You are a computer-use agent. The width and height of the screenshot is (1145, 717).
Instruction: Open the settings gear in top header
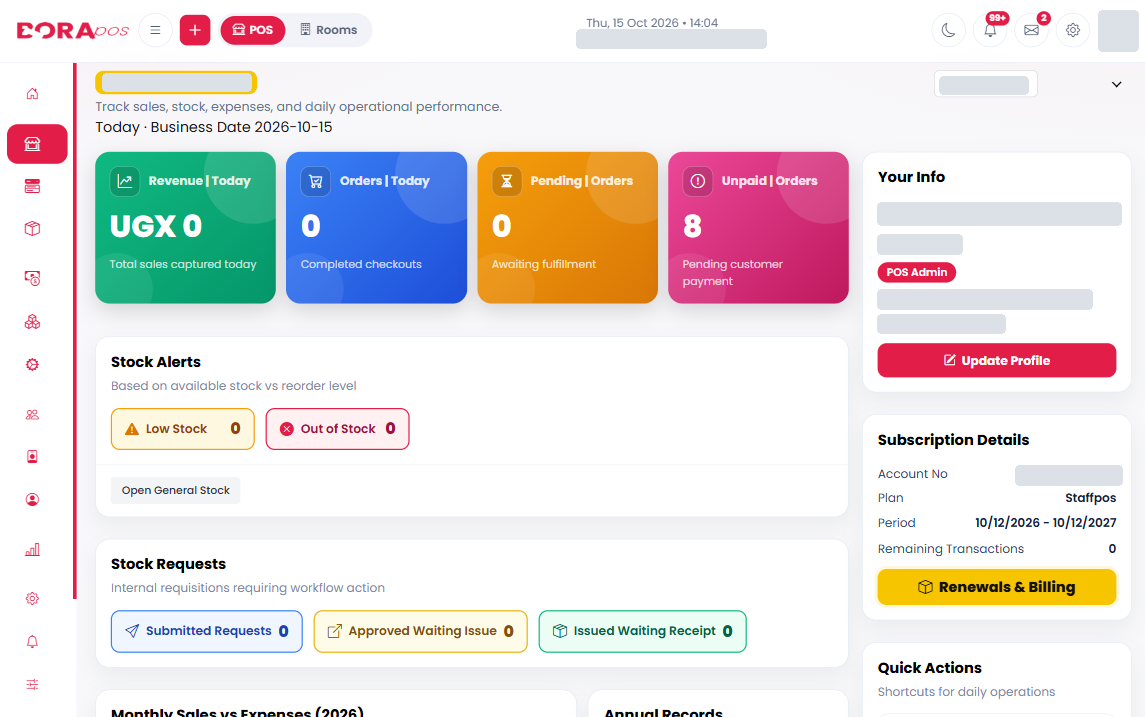tap(1073, 30)
